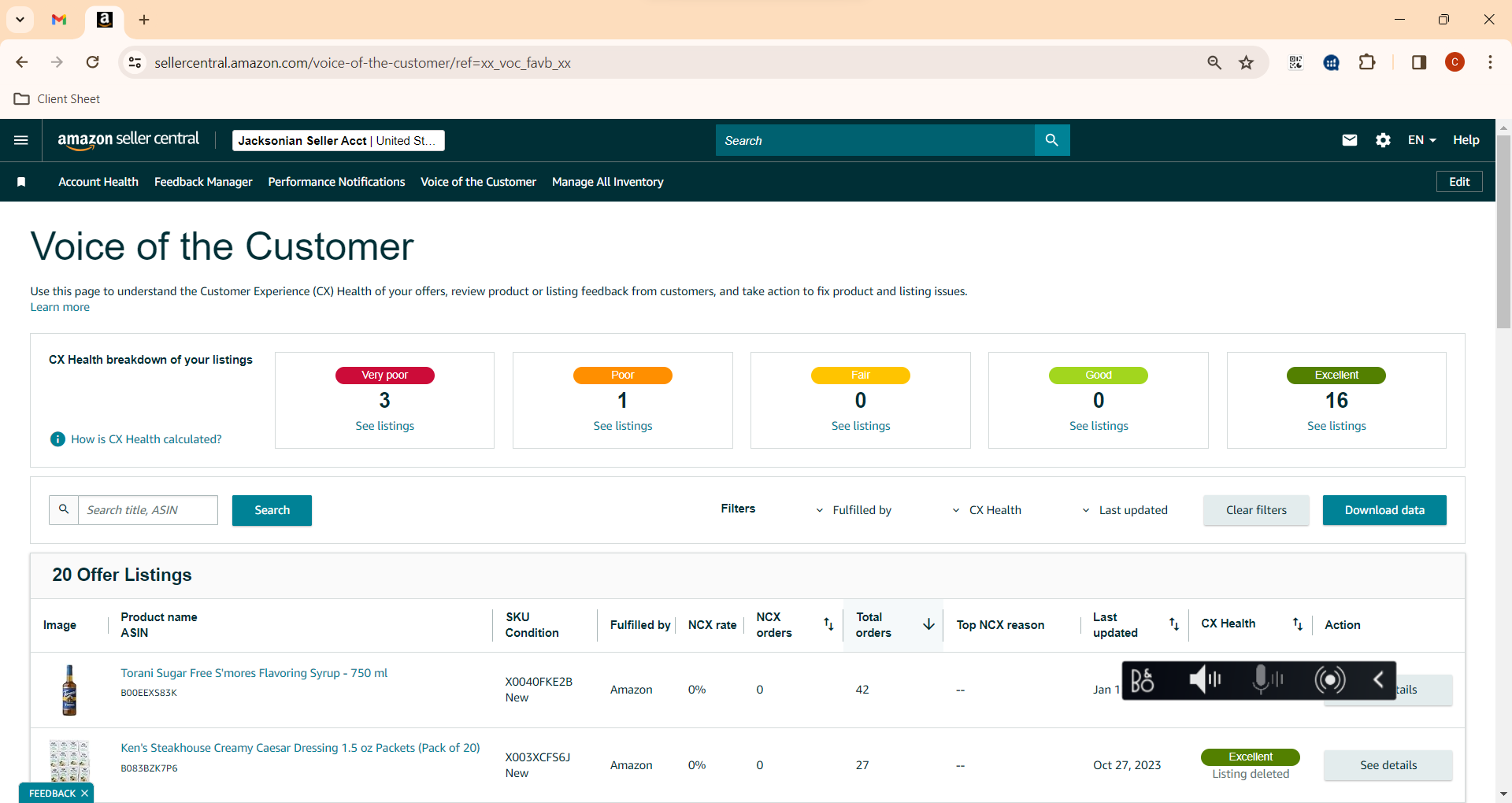This screenshot has height=803, width=1512.
Task: Click the browser address bar URL
Action: tap(362, 63)
